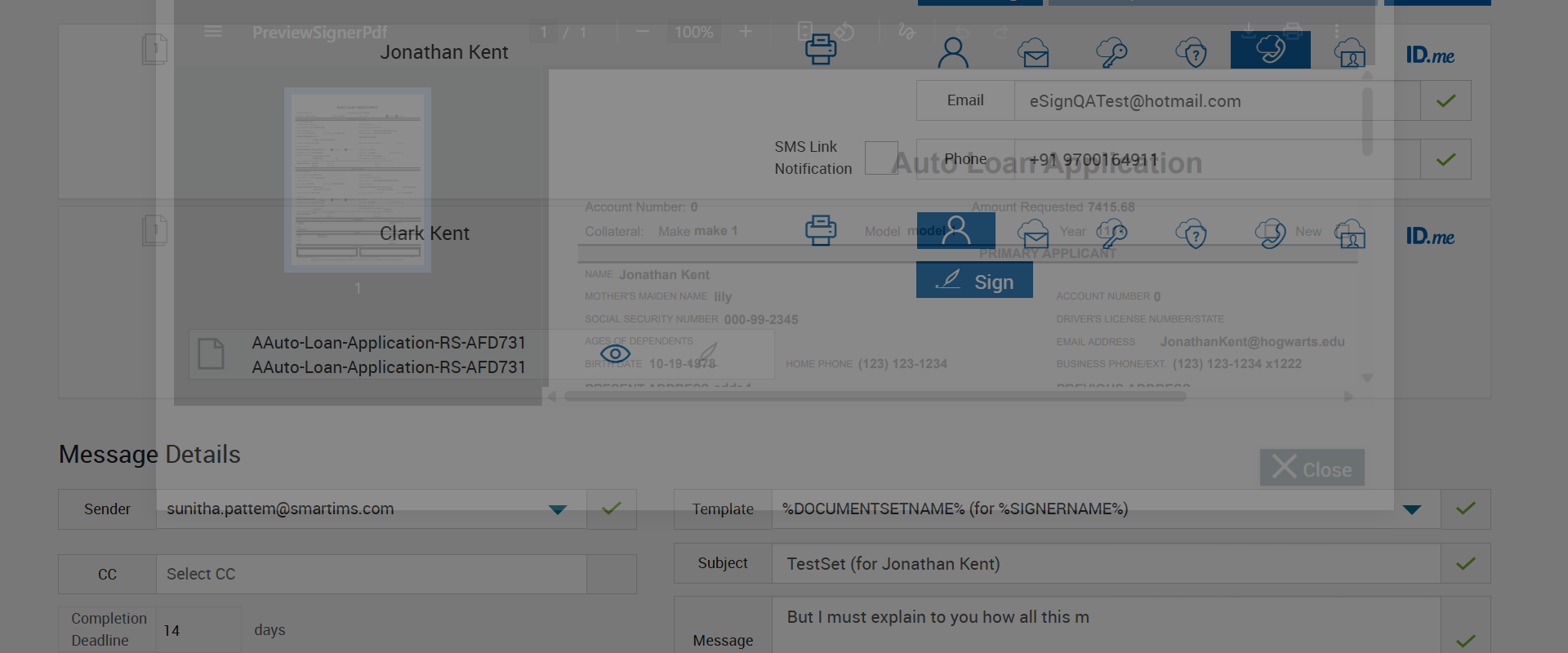Select phone authentication for Clark Kent
The image size is (1568, 653).
pos(1271,234)
